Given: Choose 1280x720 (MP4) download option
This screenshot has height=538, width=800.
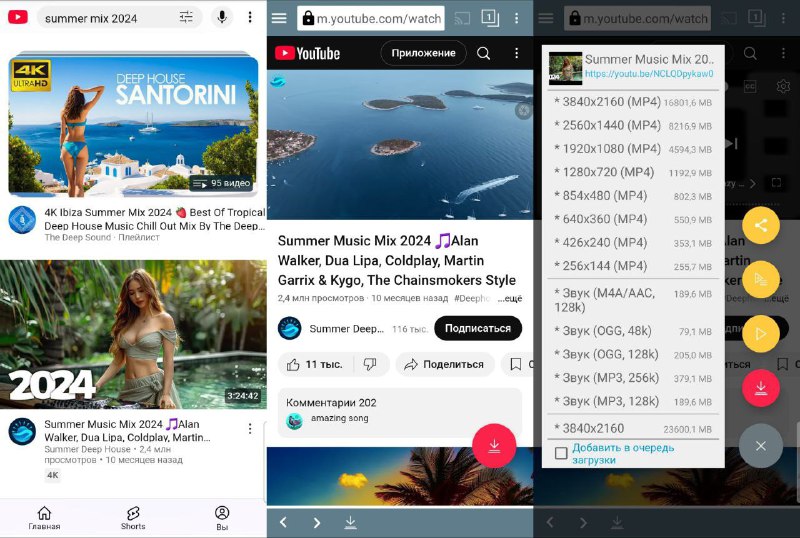Looking at the screenshot, I should 633,173.
